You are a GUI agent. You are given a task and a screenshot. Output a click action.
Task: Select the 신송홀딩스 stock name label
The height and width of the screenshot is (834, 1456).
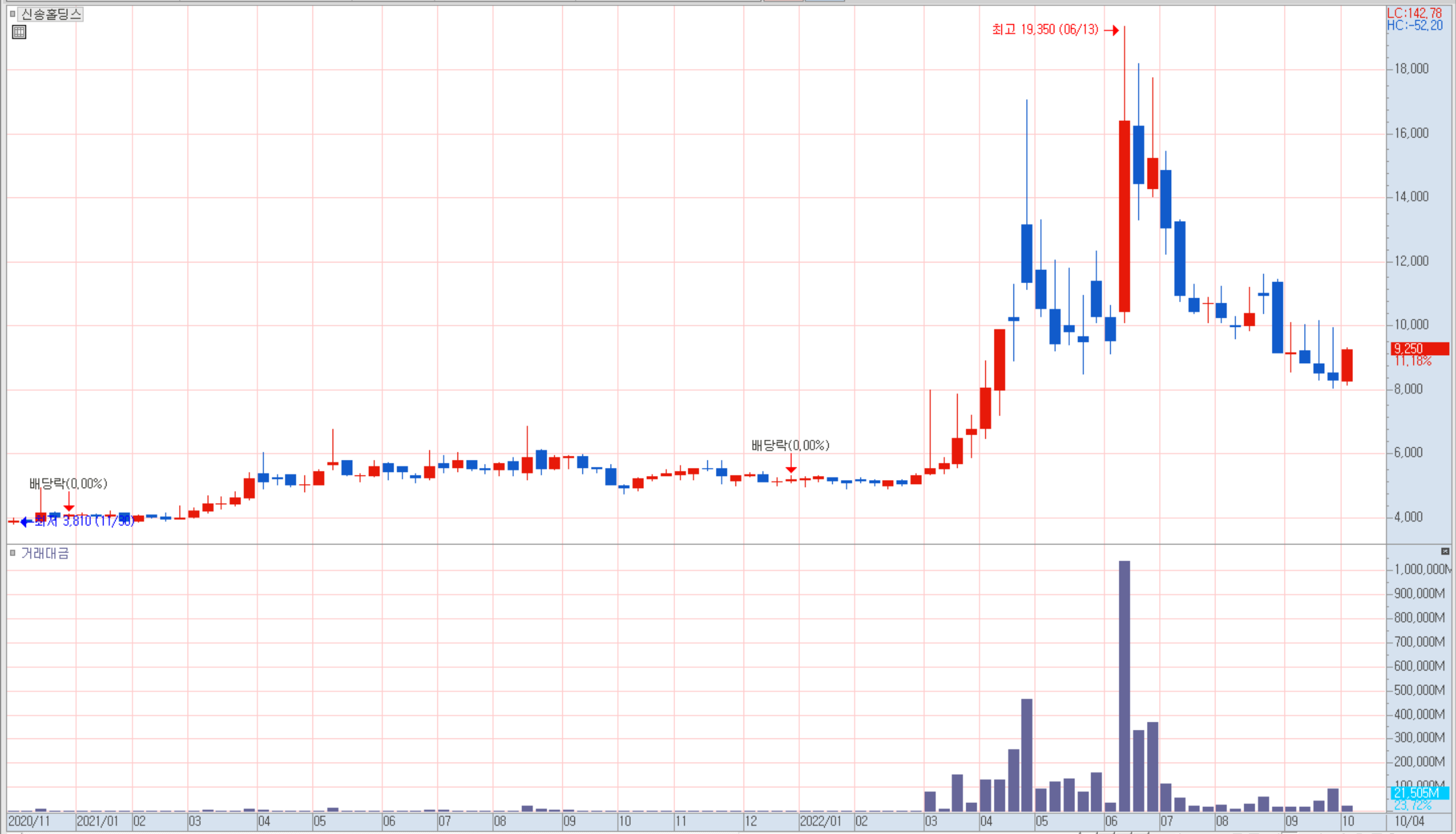(51, 14)
